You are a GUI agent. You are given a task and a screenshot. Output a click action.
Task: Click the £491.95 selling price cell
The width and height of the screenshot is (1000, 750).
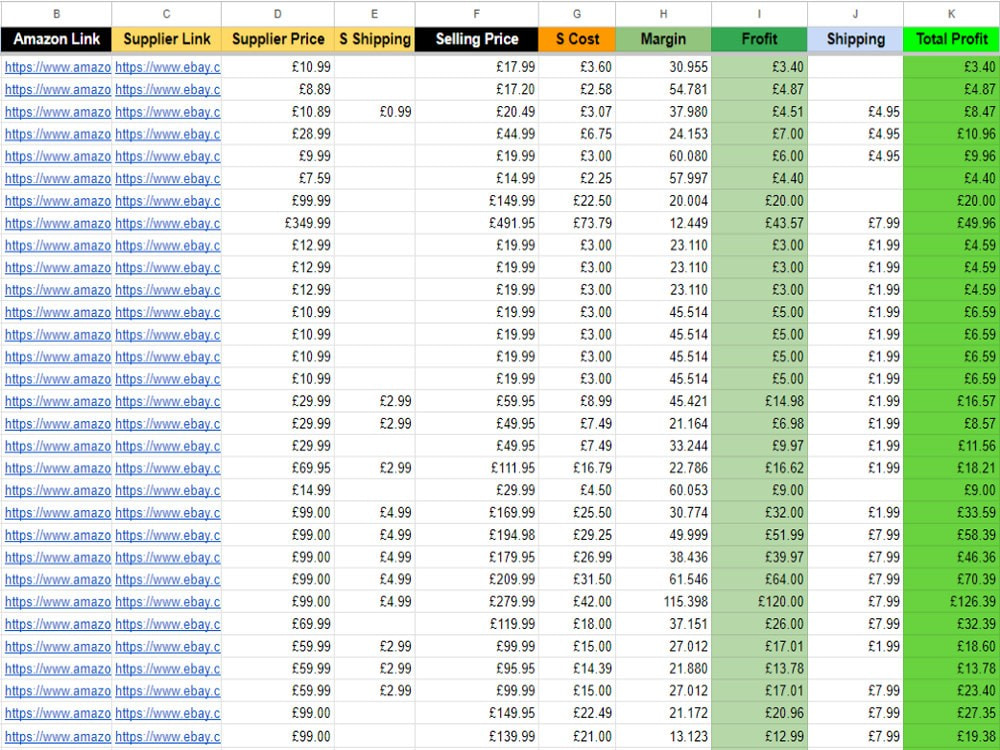[x=476, y=223]
